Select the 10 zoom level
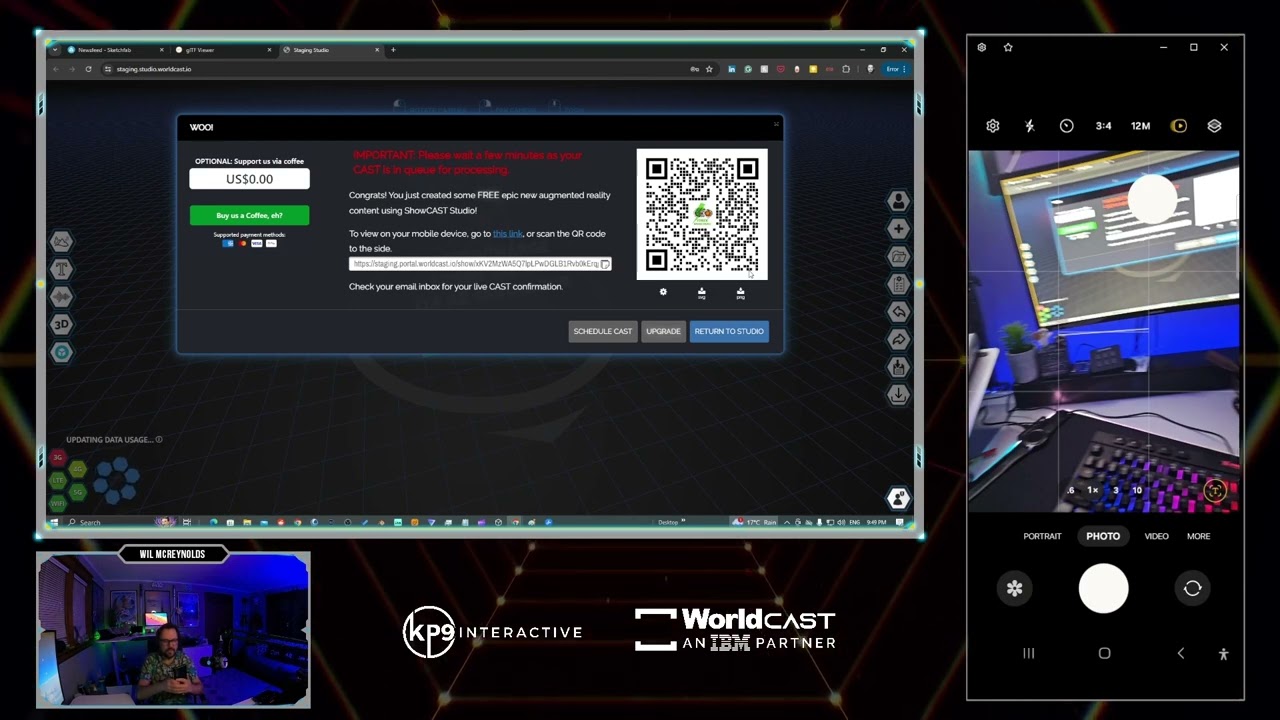This screenshot has height=720, width=1280. click(1137, 490)
